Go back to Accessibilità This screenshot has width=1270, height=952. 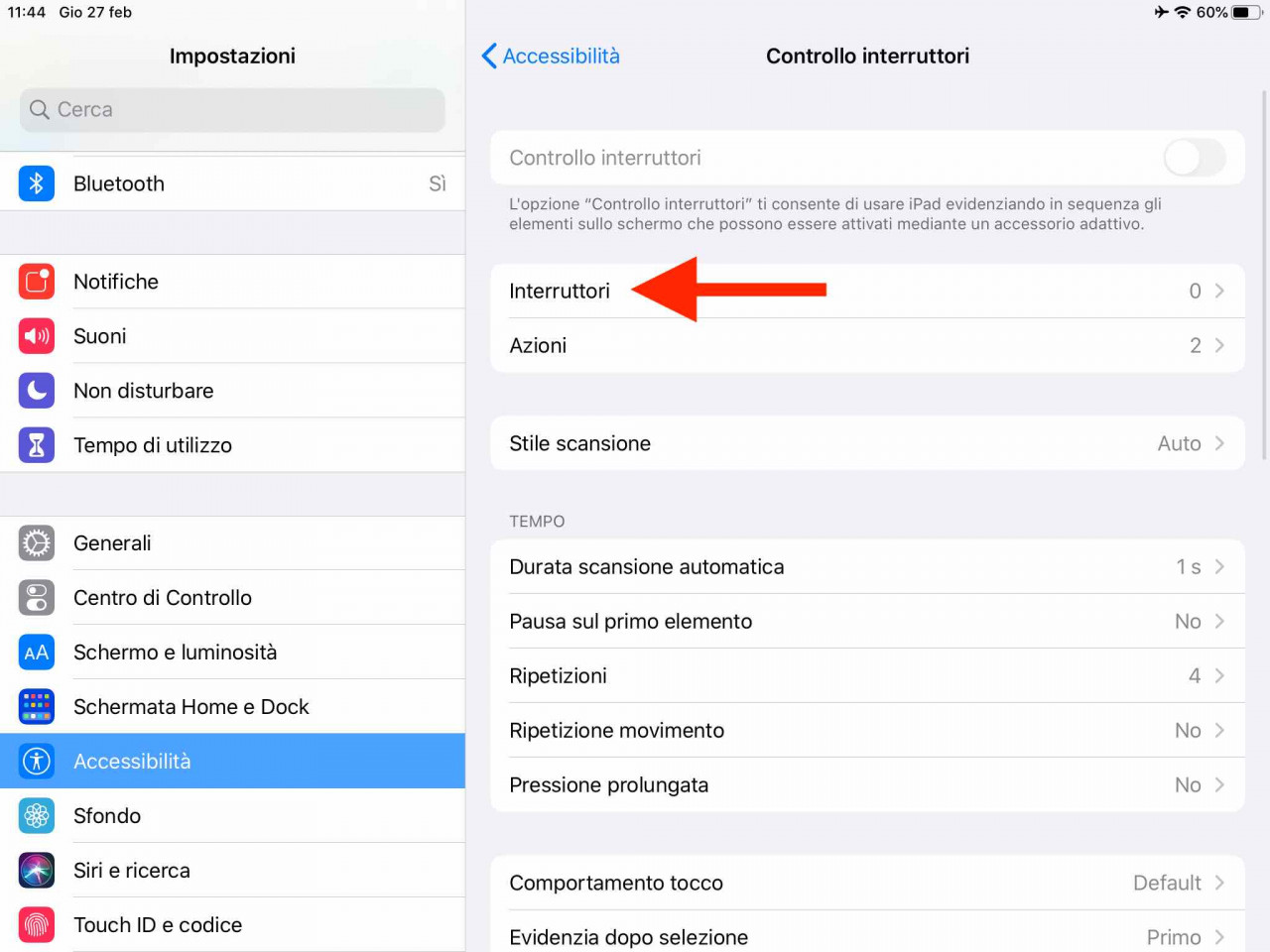click(x=551, y=57)
